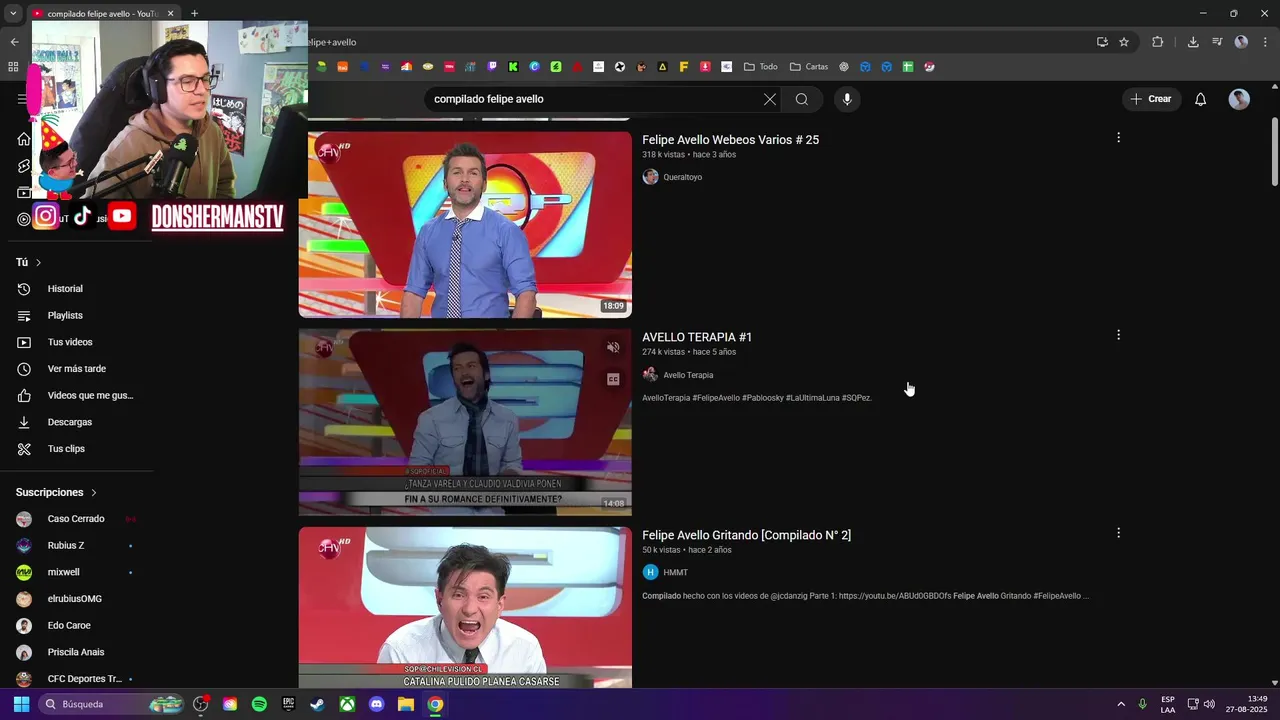Open options menu for AVELLO TERAPIA #1
1280x720 pixels.
pyautogui.click(x=1118, y=335)
